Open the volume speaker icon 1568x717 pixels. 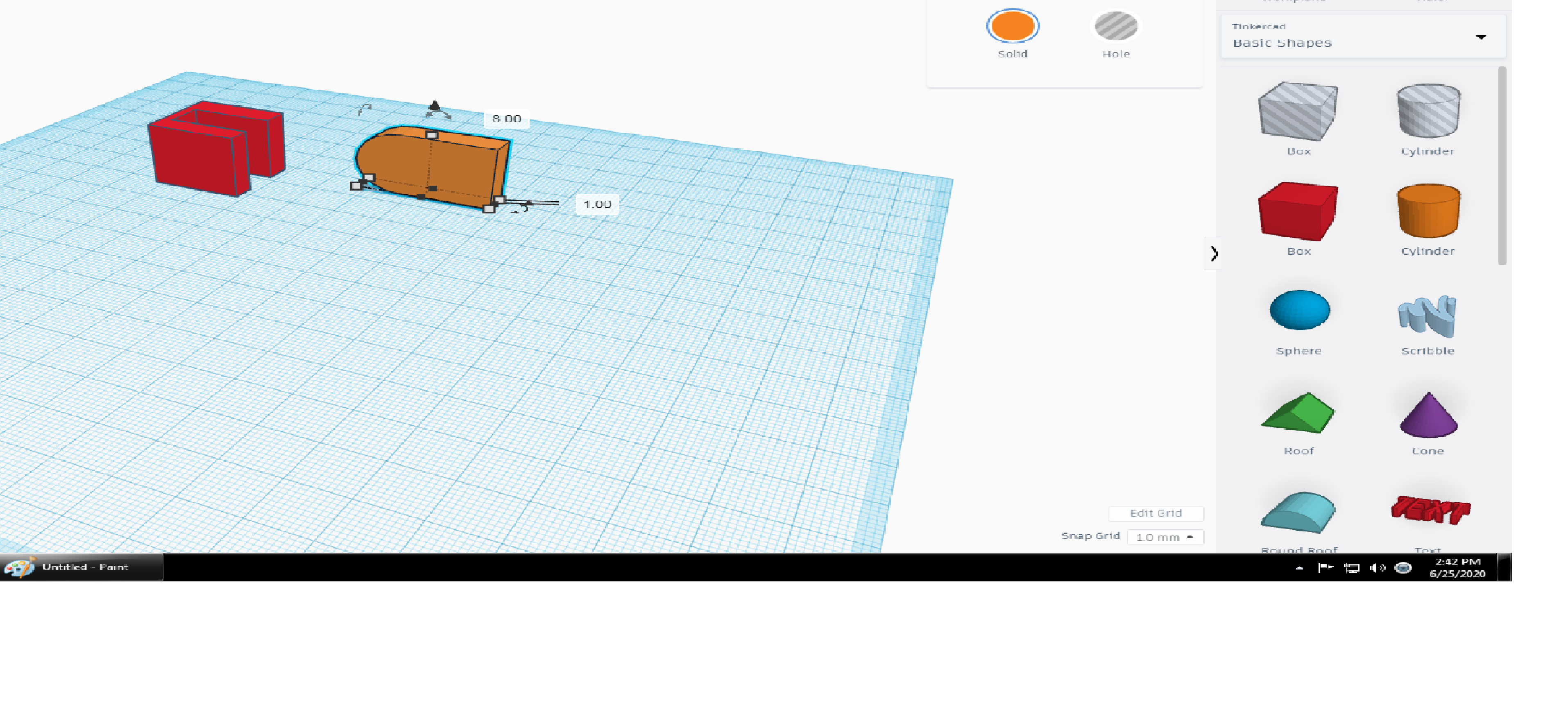click(1377, 568)
